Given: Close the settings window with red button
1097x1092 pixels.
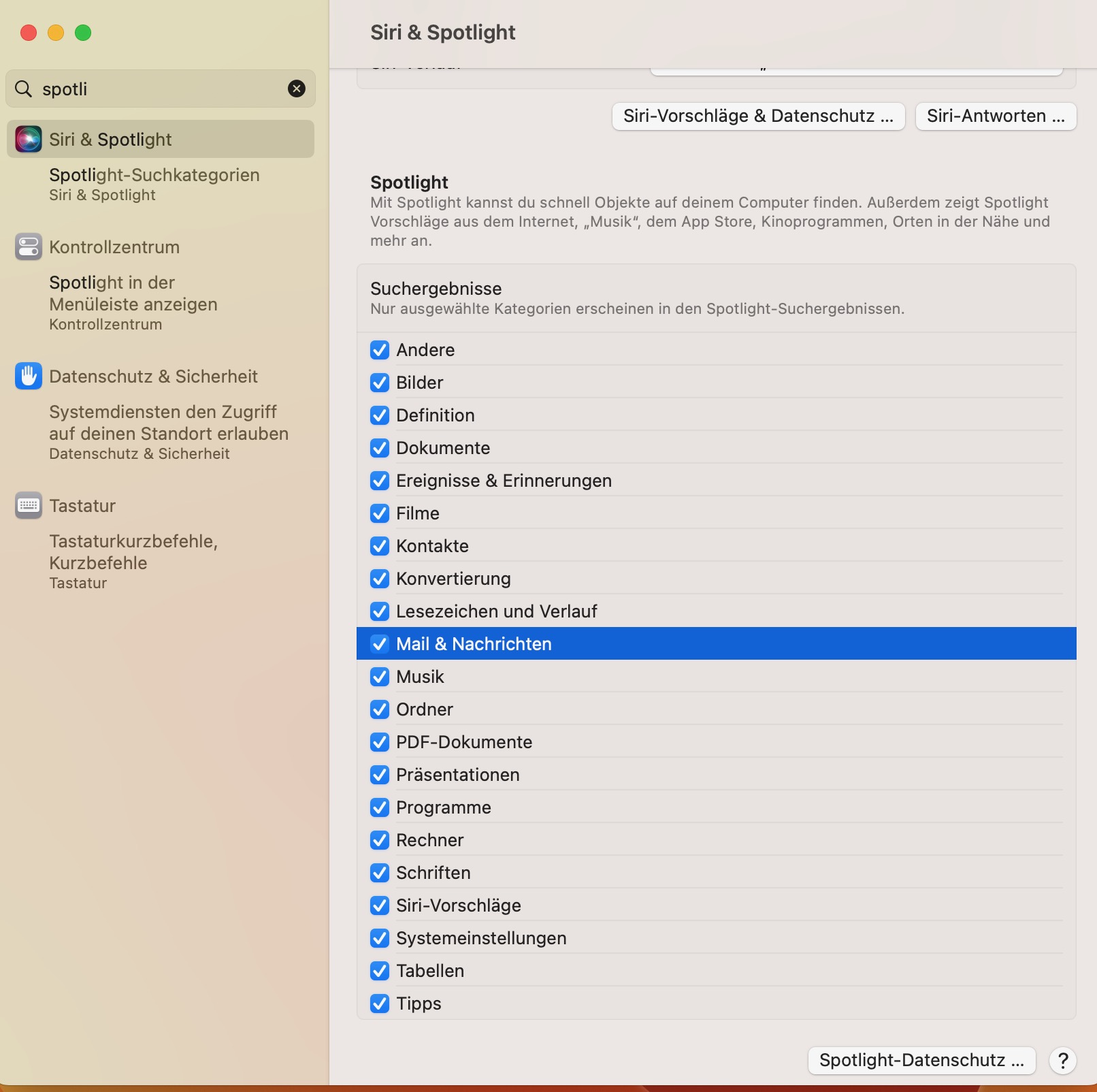Looking at the screenshot, I should click(29, 33).
